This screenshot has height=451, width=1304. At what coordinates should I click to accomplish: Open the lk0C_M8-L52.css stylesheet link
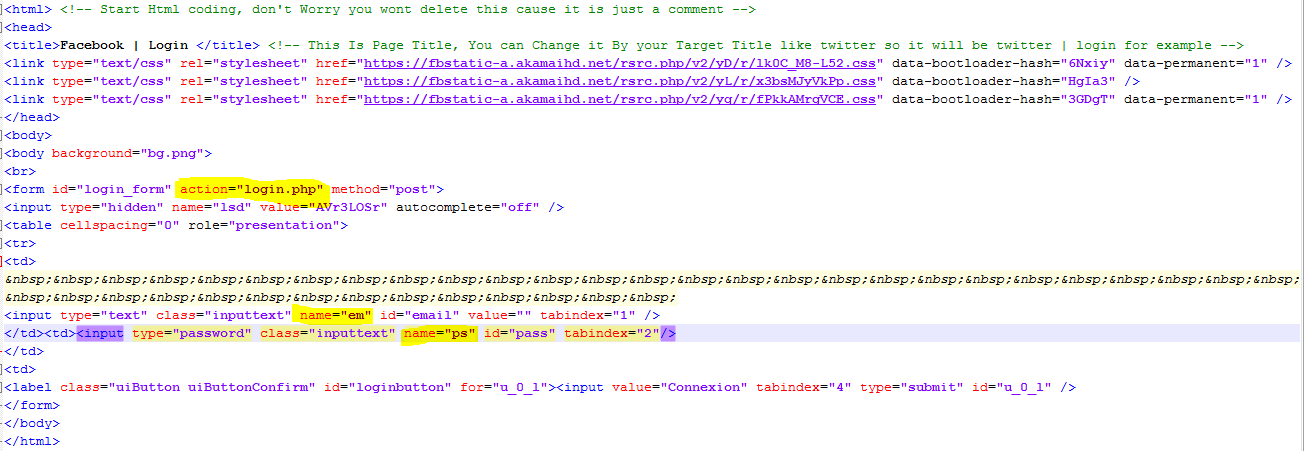(x=621, y=63)
